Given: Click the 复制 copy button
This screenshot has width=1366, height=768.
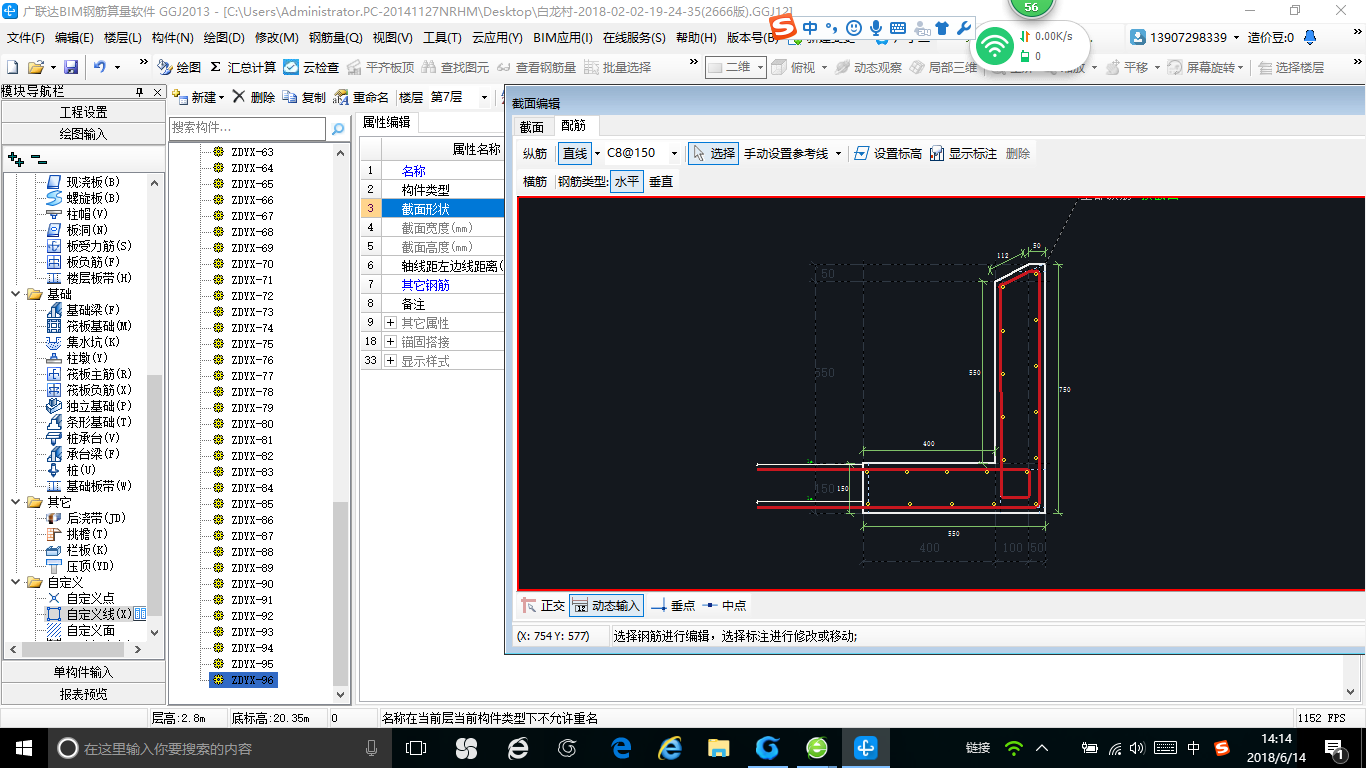Looking at the screenshot, I should 304,97.
